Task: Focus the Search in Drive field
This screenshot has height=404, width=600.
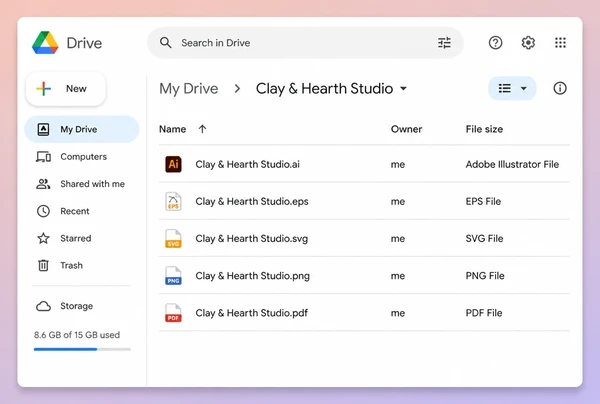Action: click(305, 42)
